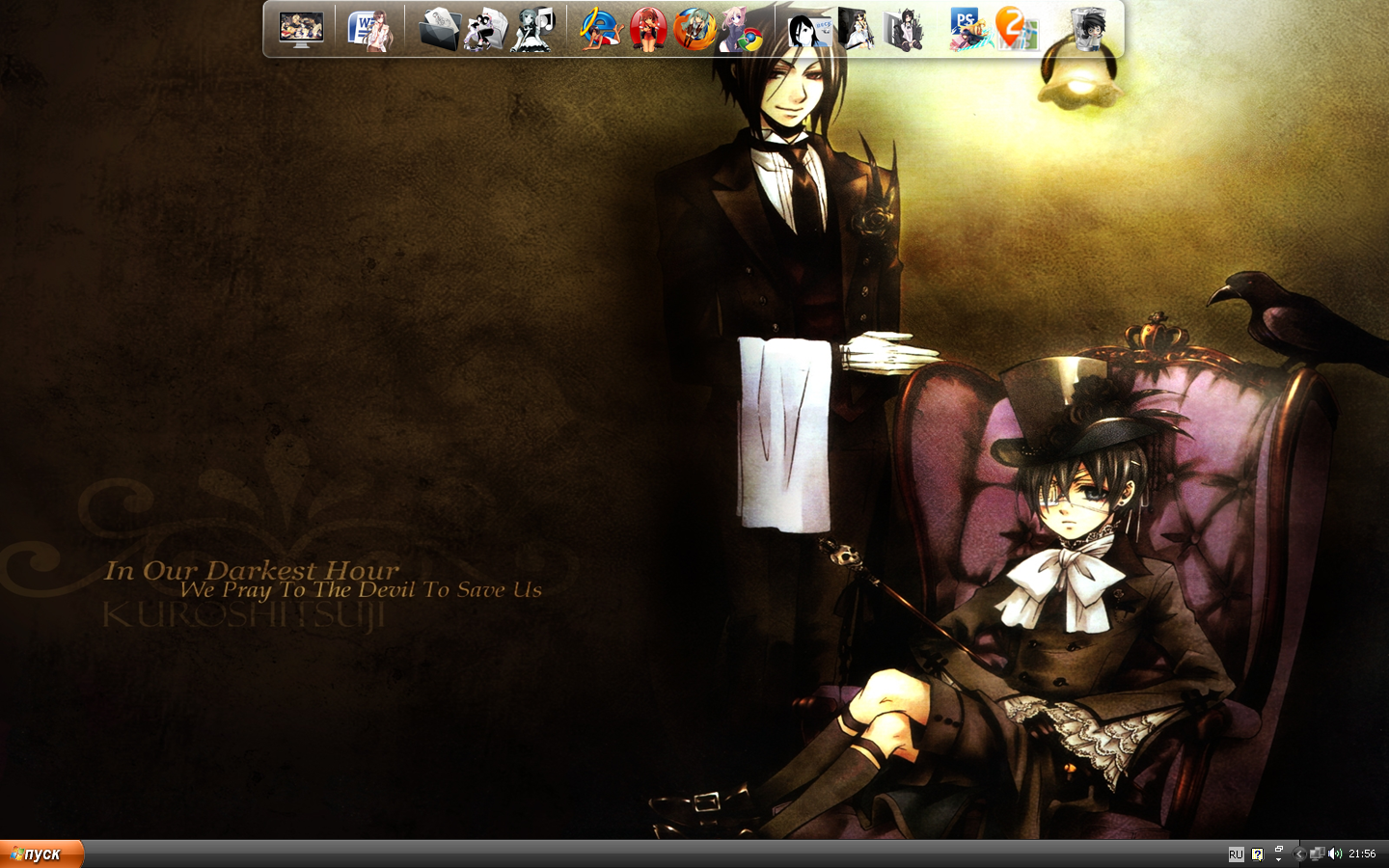Open the language bar help icon
The width and height of the screenshot is (1389, 868).
pos(1257,854)
